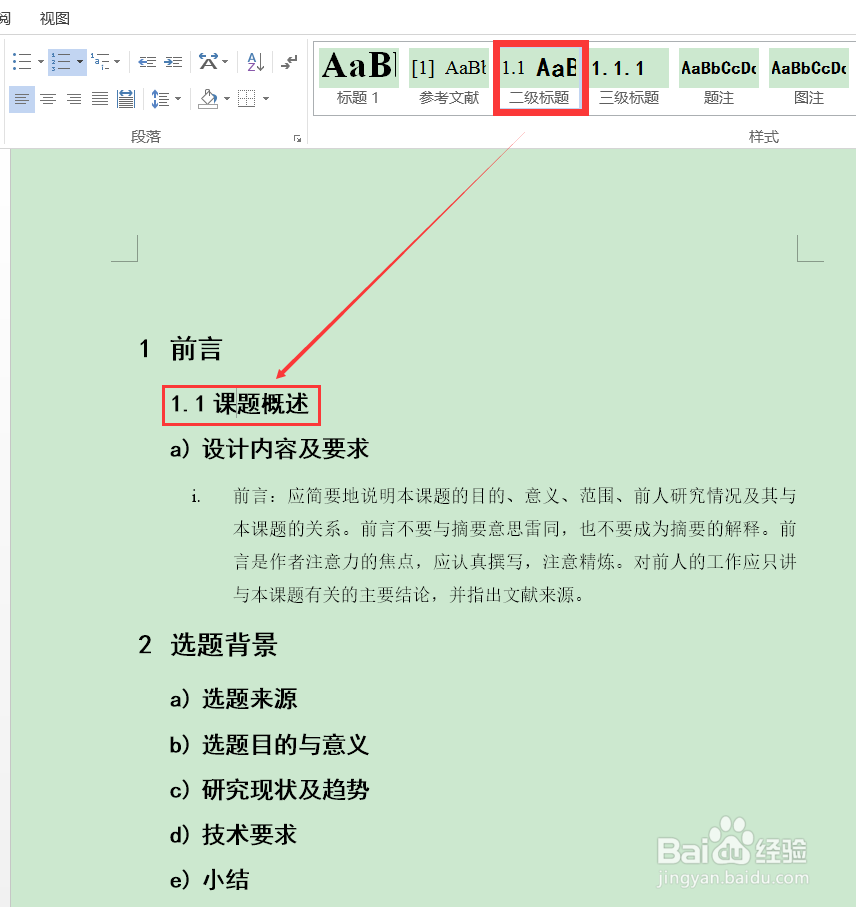Image resolution: width=856 pixels, height=907 pixels.
Task: Open the paragraph group dialog launcher
Action: click(x=296, y=137)
